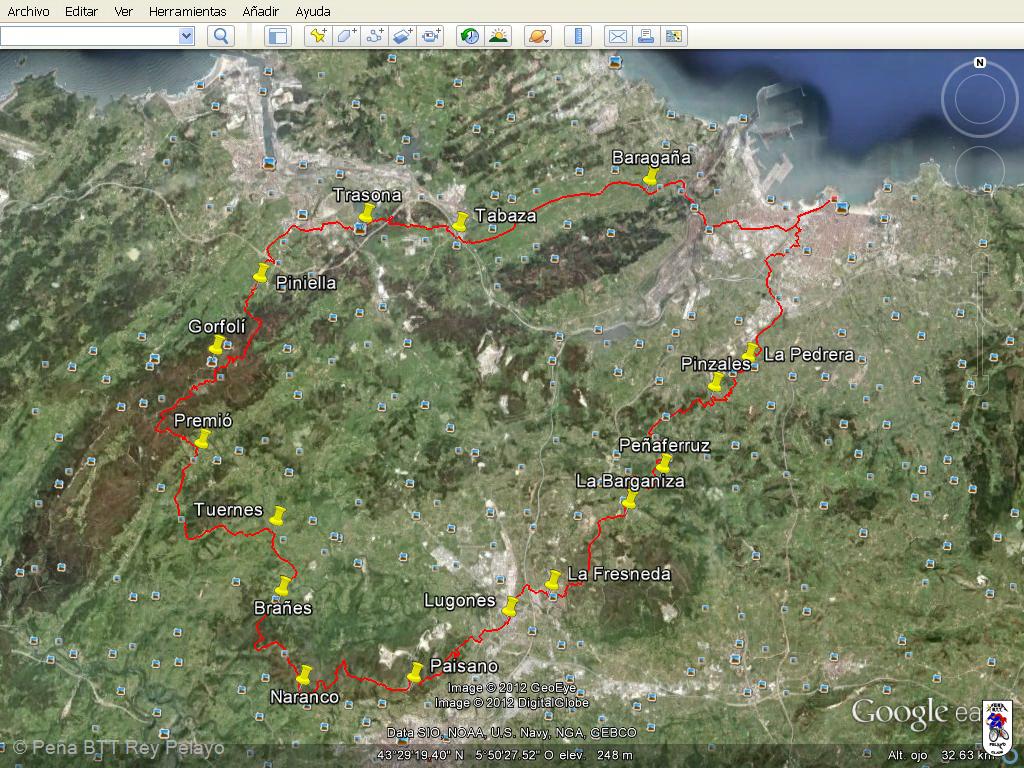Toggle the sidebar panel button

[277, 36]
